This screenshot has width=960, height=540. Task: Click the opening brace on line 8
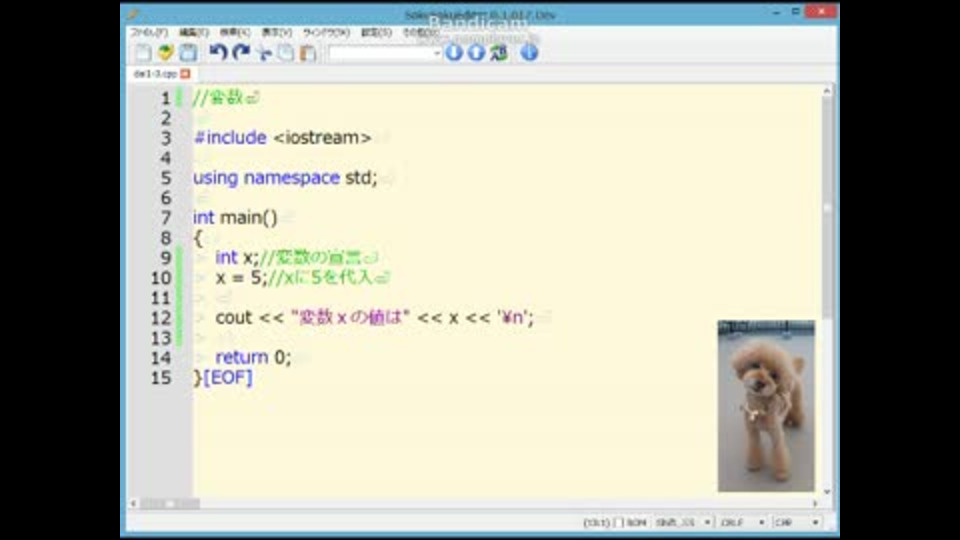(x=197, y=238)
